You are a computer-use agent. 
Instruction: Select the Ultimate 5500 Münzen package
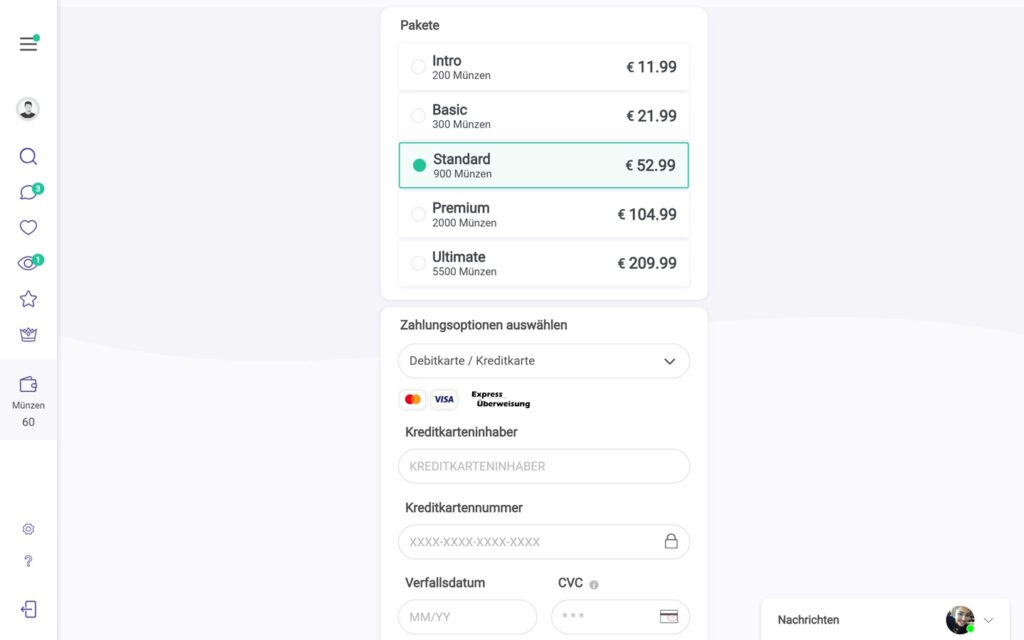(x=543, y=263)
